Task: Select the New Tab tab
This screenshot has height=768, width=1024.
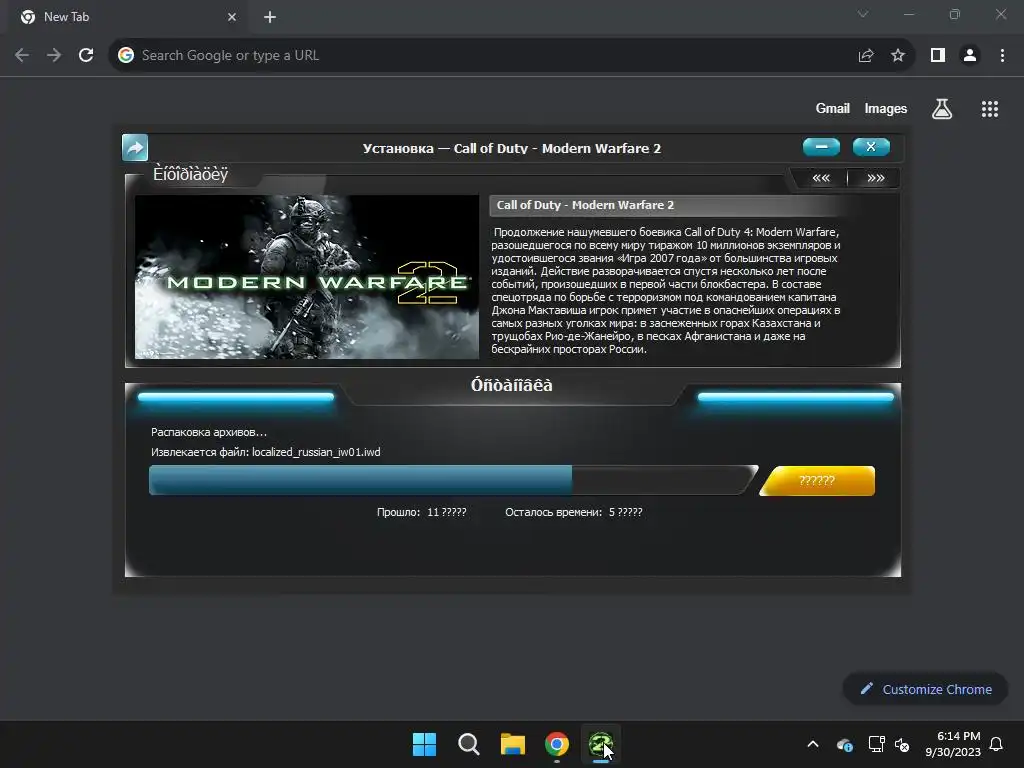Action: click(126, 17)
